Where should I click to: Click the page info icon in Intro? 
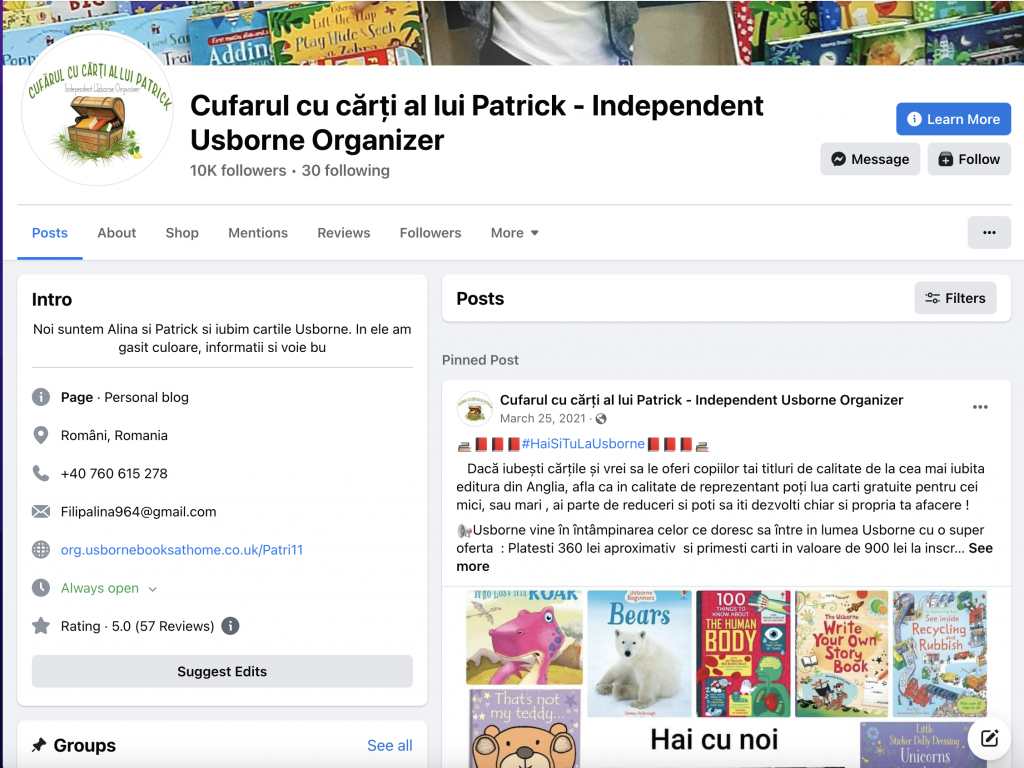click(41, 397)
